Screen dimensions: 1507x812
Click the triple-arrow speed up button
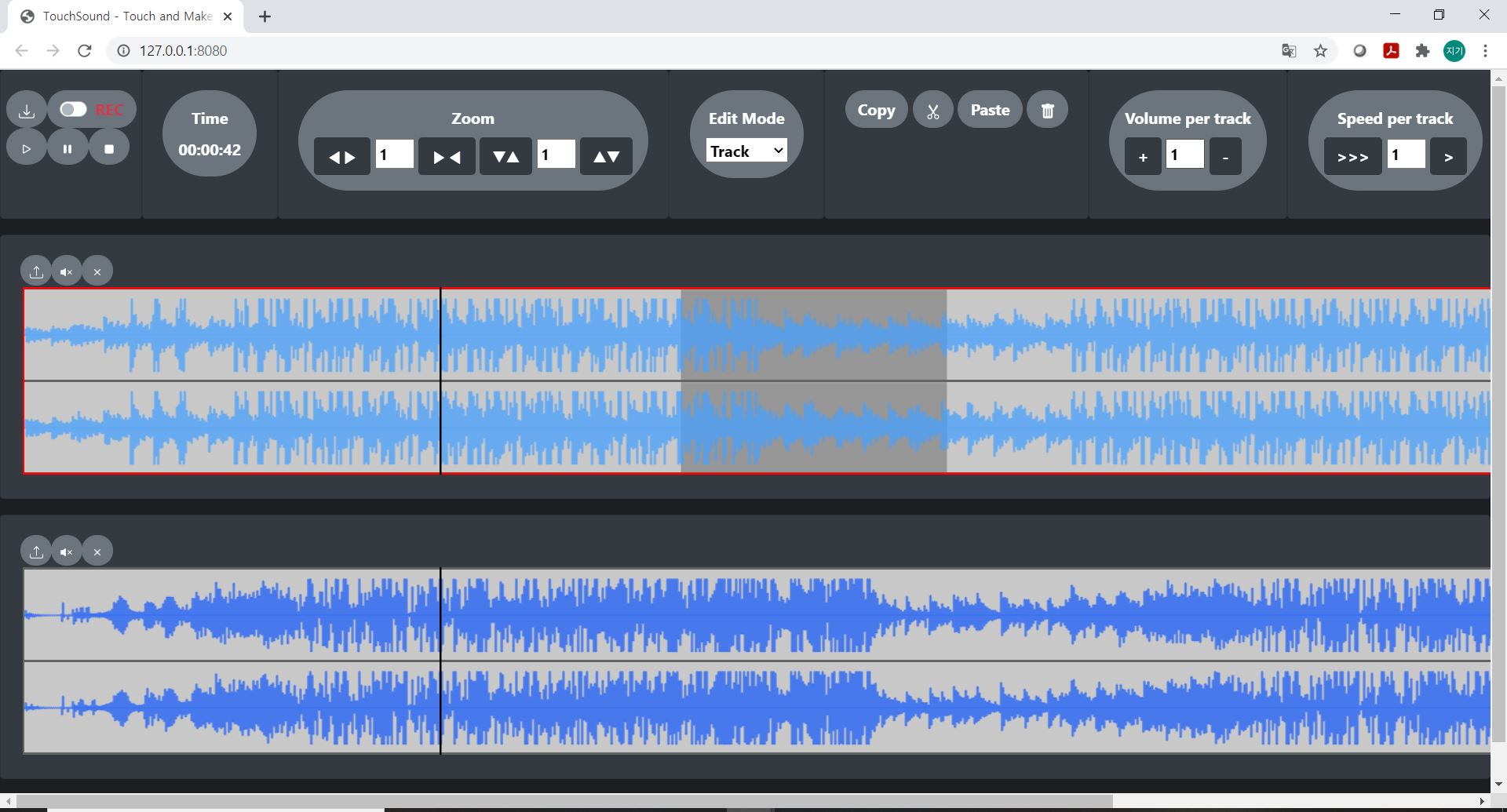(1353, 156)
